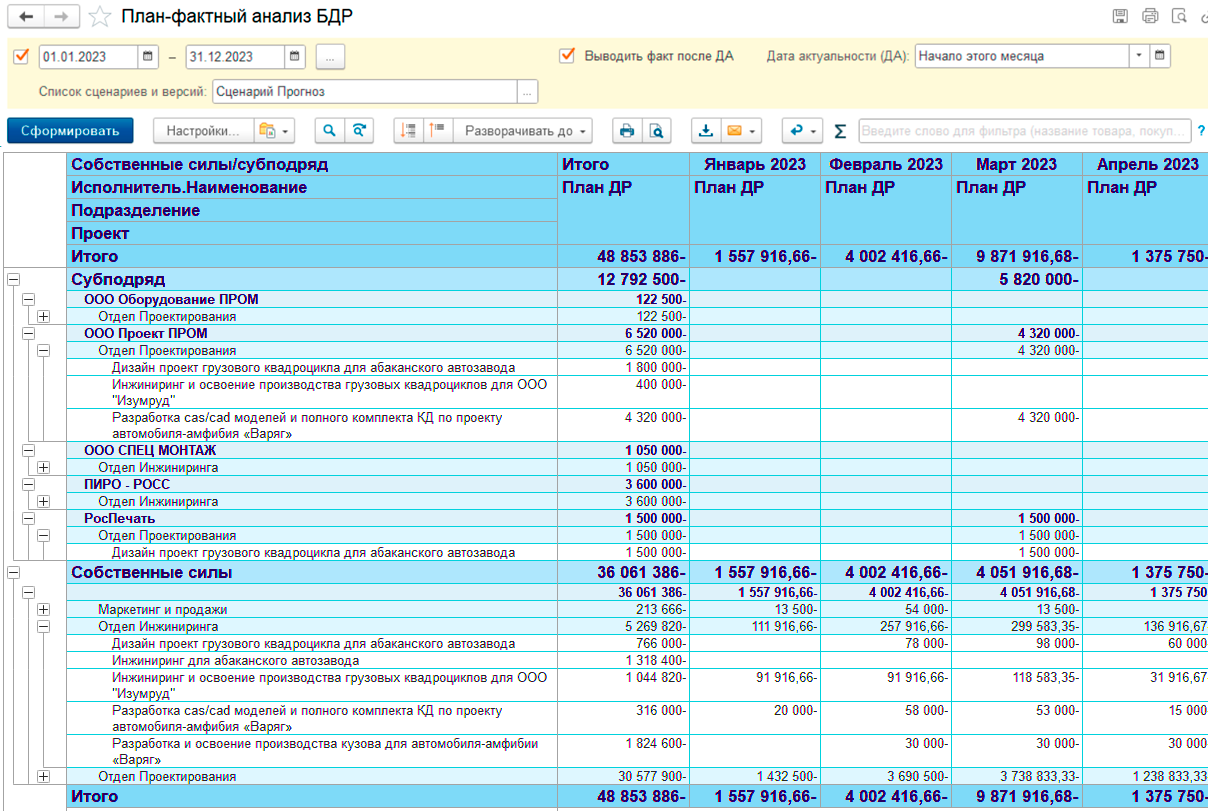Click the save report download icon
Screen dimensions: 1208x811
706,131
